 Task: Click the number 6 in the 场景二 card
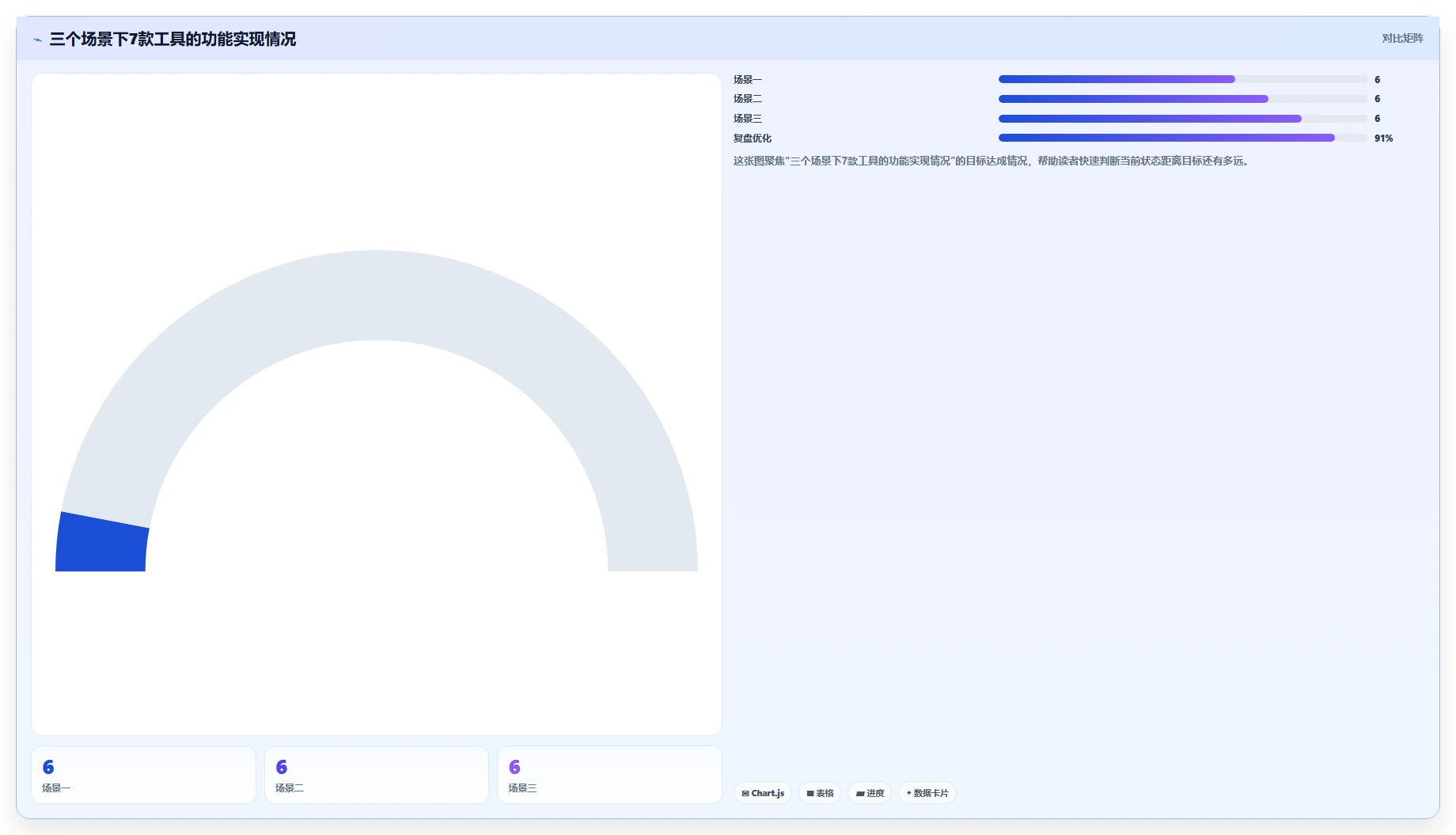282,767
